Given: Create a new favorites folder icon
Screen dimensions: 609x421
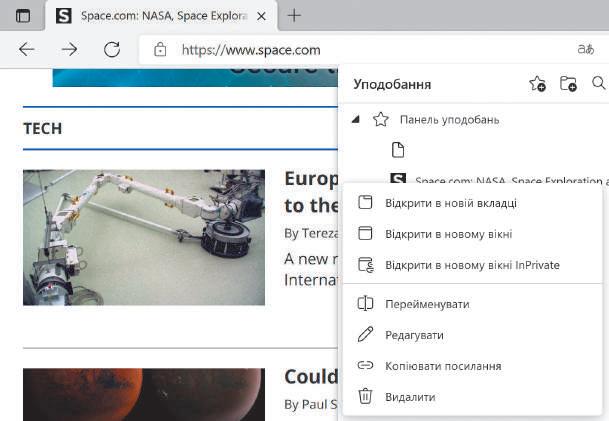Looking at the screenshot, I should (x=568, y=84).
